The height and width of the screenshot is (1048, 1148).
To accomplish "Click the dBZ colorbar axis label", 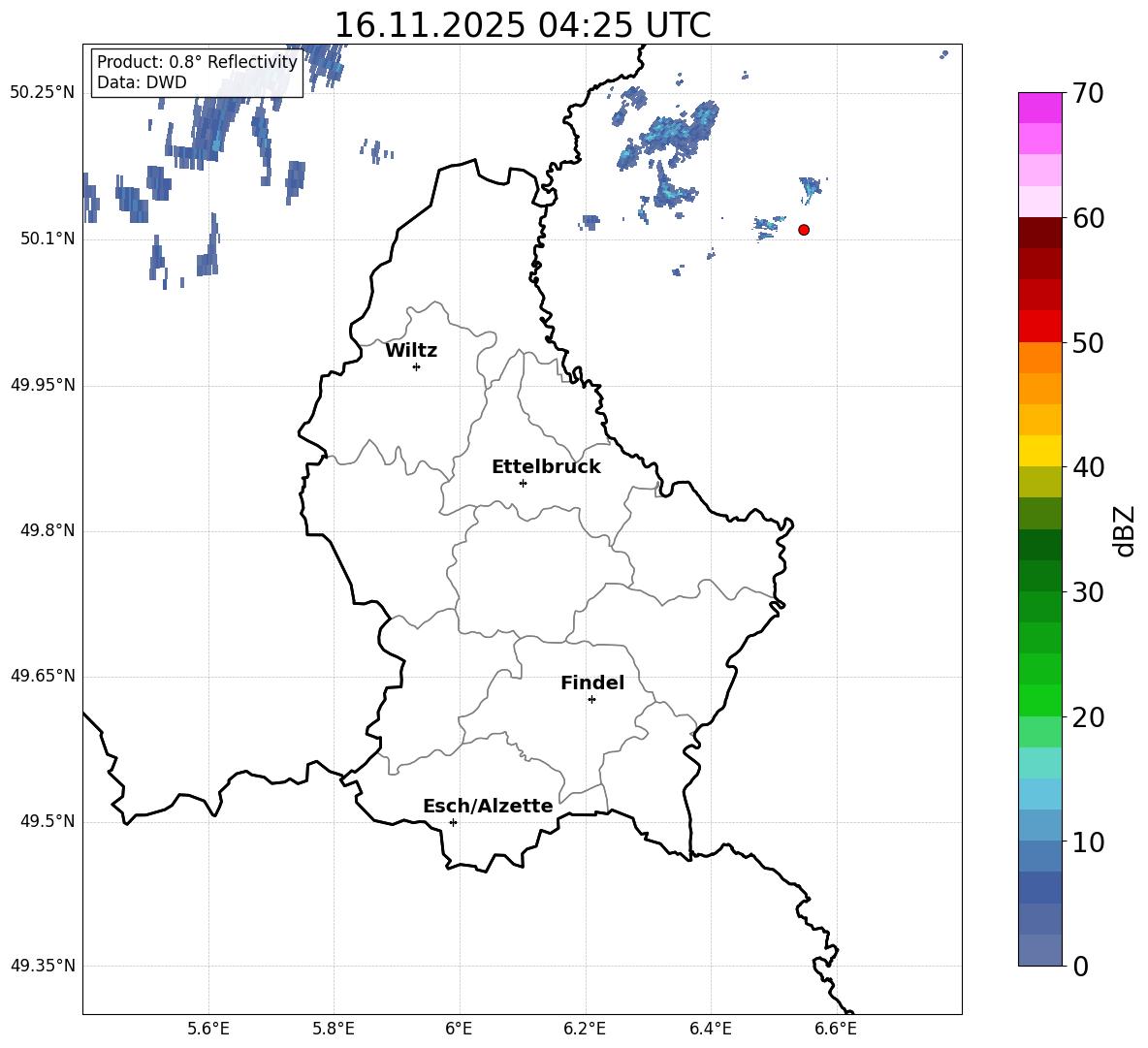I will click(1124, 530).
